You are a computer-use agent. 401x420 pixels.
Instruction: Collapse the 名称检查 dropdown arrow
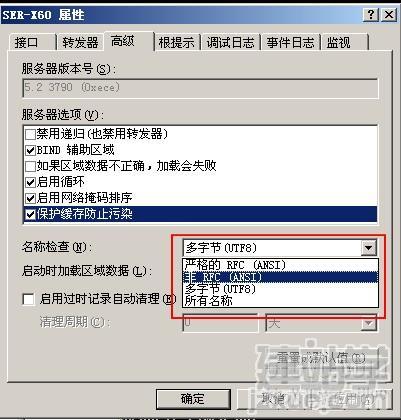(x=368, y=248)
